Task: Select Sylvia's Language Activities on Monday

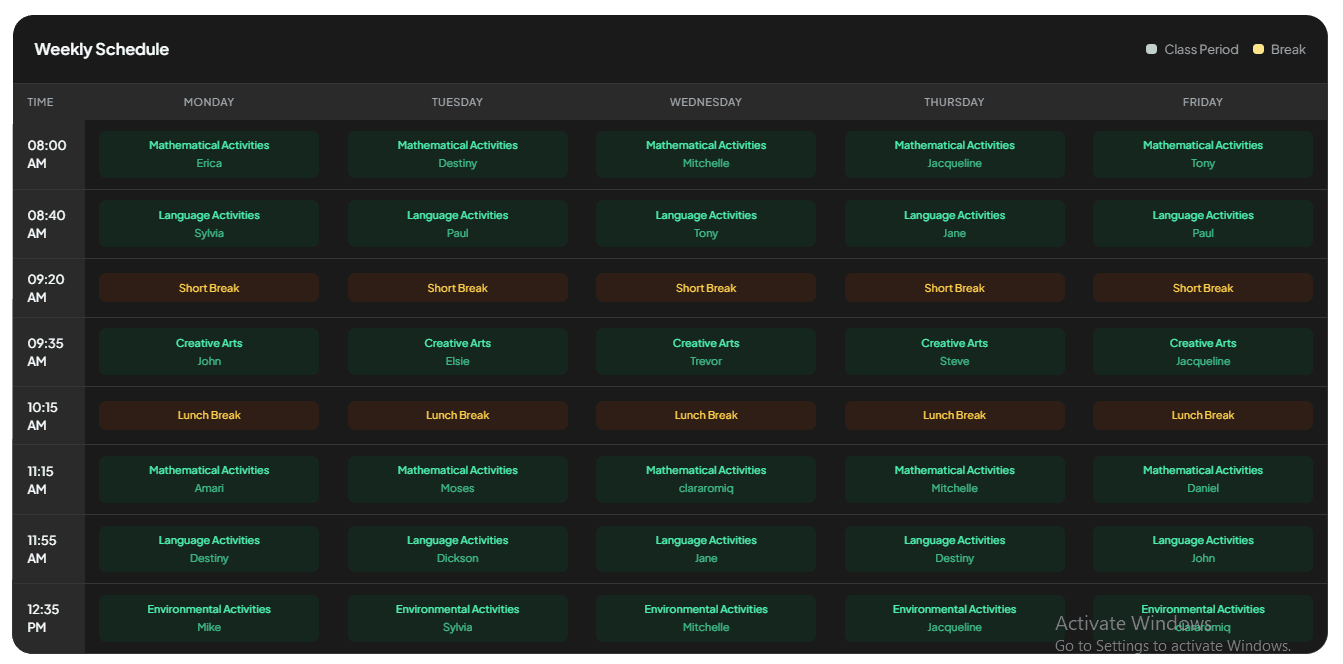Action: 208,223
